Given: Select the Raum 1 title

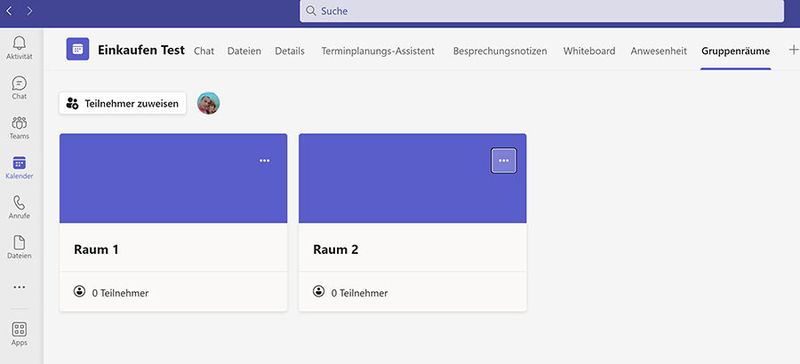Looking at the screenshot, I should tap(96, 250).
